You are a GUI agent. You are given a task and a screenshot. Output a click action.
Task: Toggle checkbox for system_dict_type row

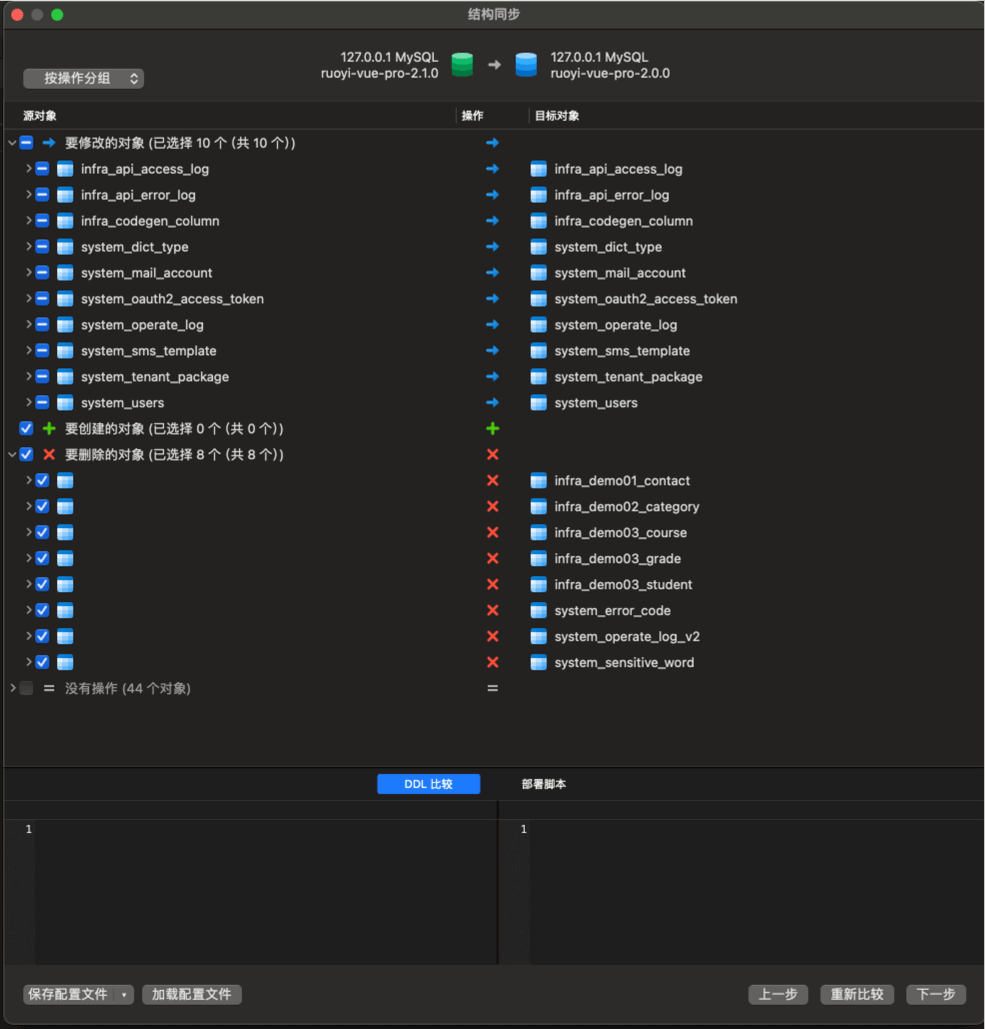(x=42, y=247)
